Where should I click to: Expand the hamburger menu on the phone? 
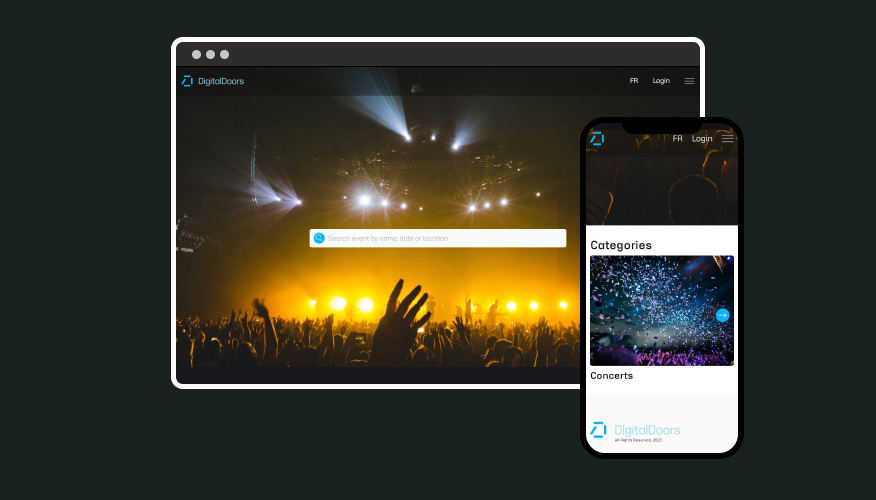coord(727,139)
